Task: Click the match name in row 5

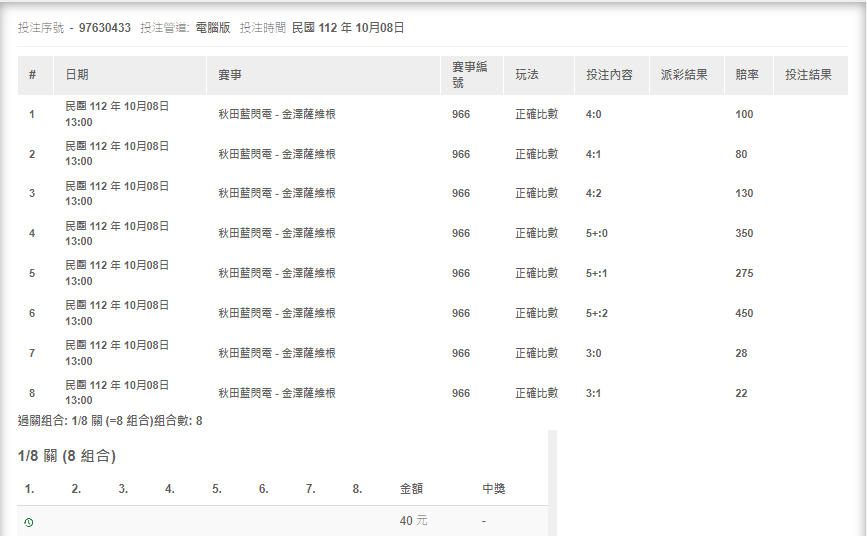Action: pos(276,273)
